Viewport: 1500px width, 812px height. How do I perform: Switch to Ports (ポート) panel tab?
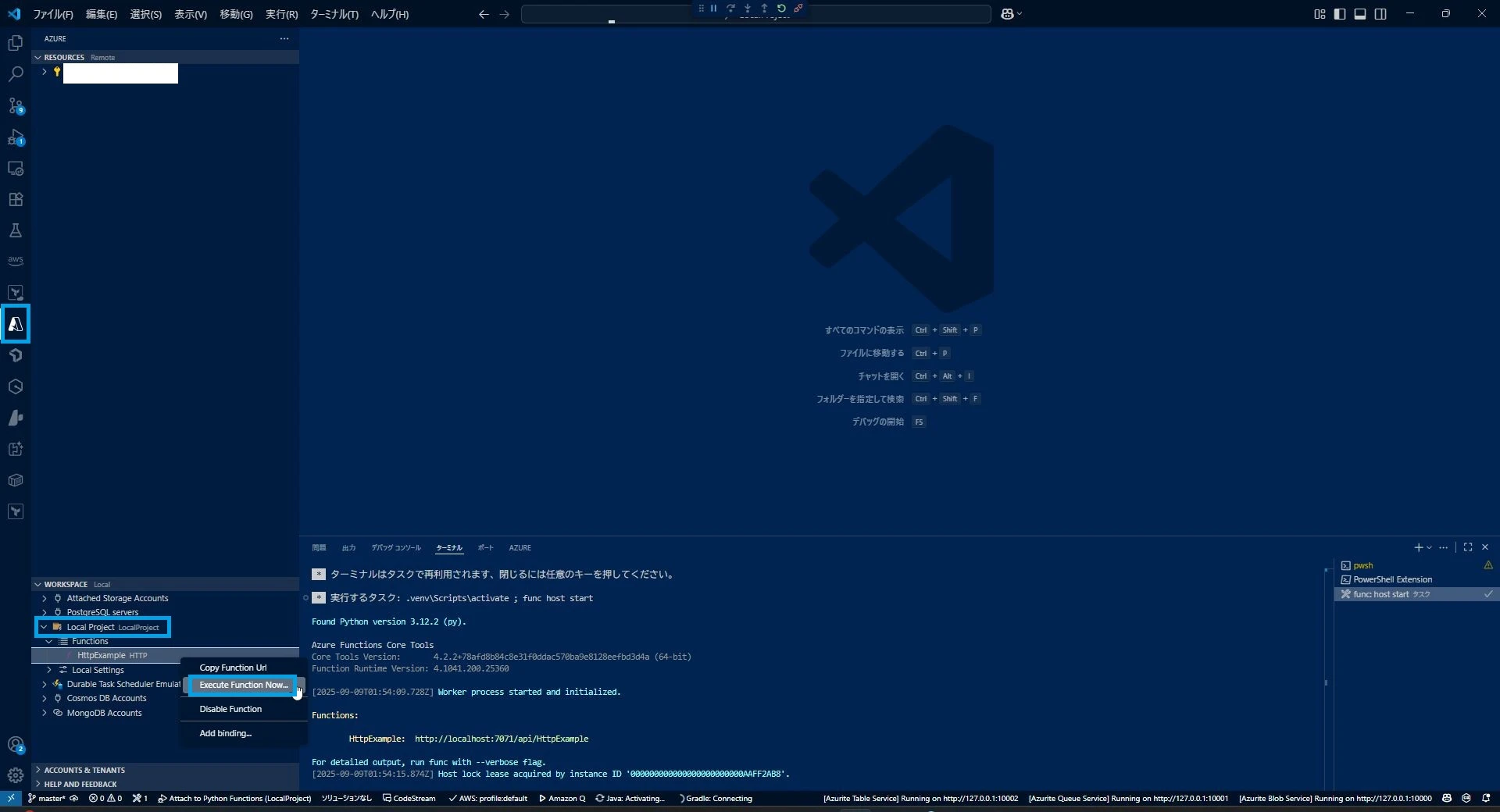tap(485, 547)
